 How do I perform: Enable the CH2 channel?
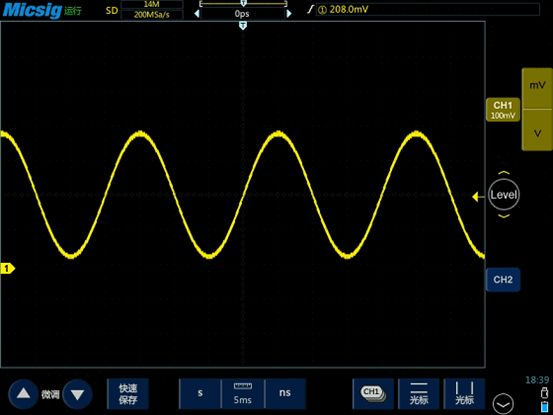503,280
